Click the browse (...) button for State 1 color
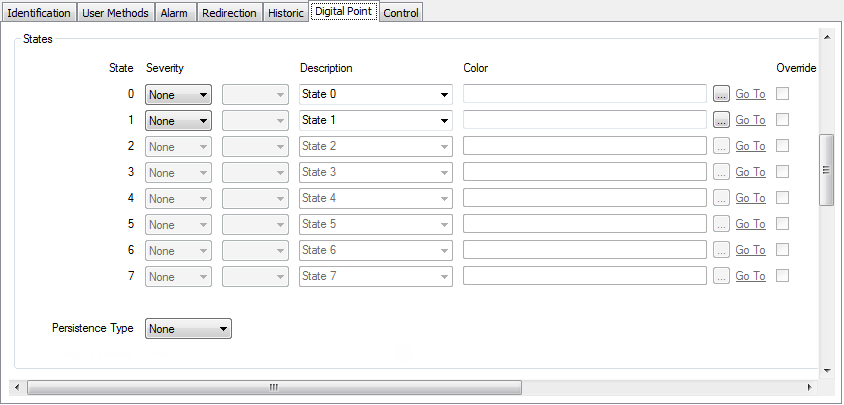844x405 pixels. click(x=722, y=120)
